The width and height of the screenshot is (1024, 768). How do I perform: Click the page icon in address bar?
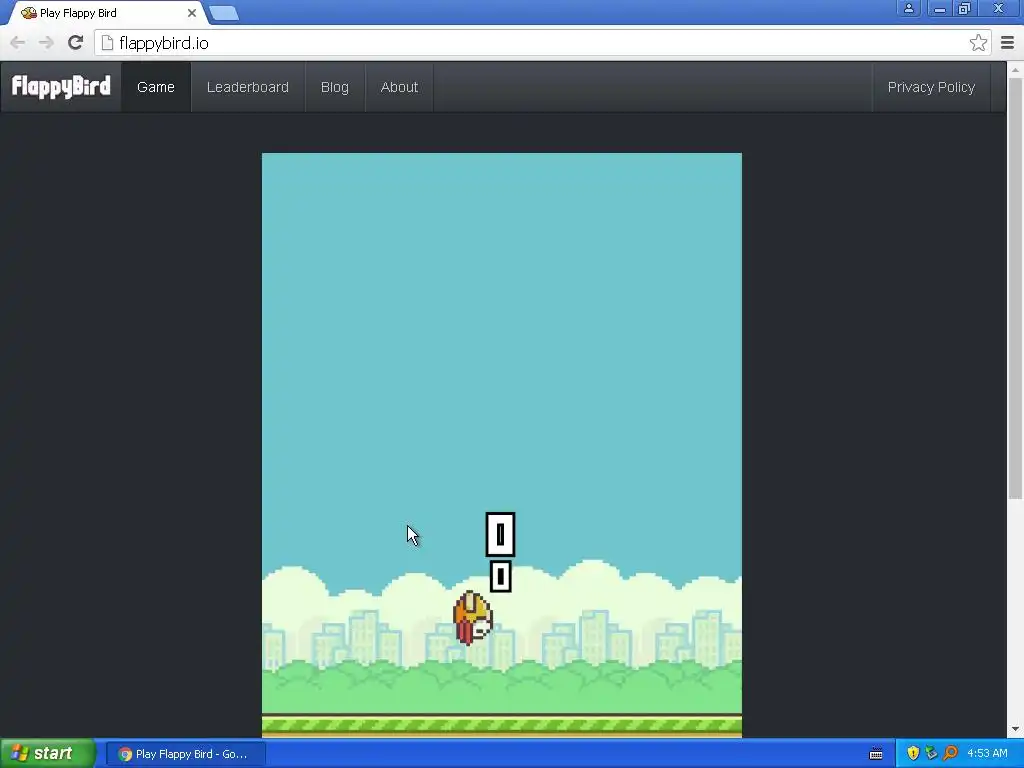pyautogui.click(x=107, y=43)
